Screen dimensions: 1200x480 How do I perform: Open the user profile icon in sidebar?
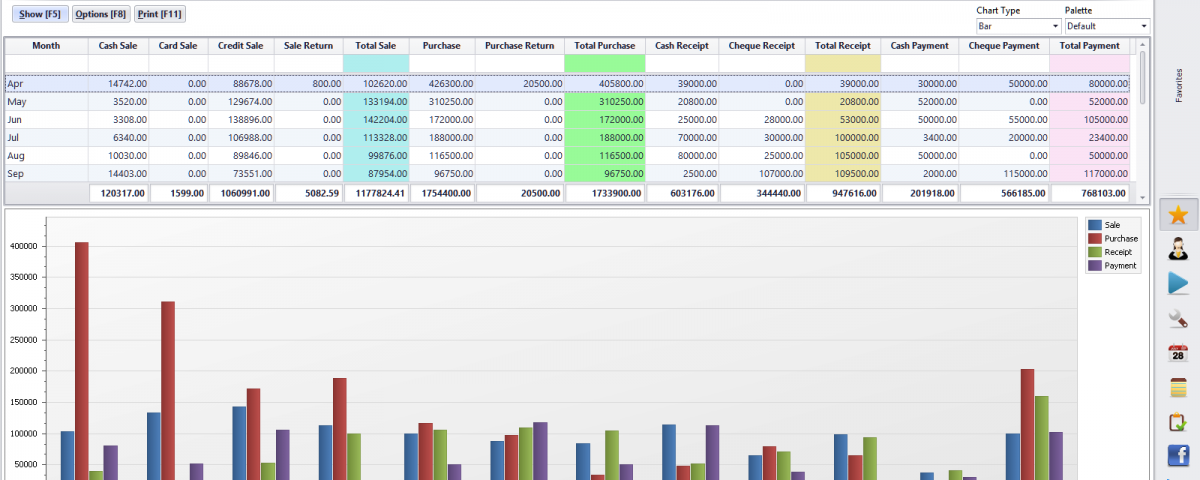tap(1178, 249)
